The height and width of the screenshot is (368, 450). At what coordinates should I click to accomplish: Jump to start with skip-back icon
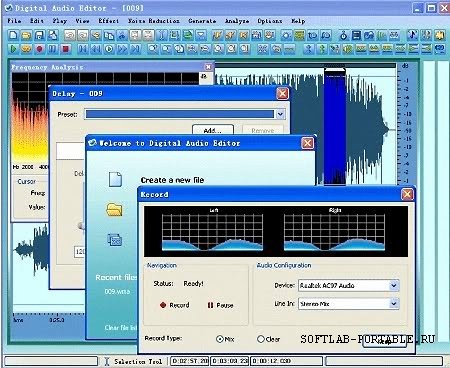tap(83, 49)
